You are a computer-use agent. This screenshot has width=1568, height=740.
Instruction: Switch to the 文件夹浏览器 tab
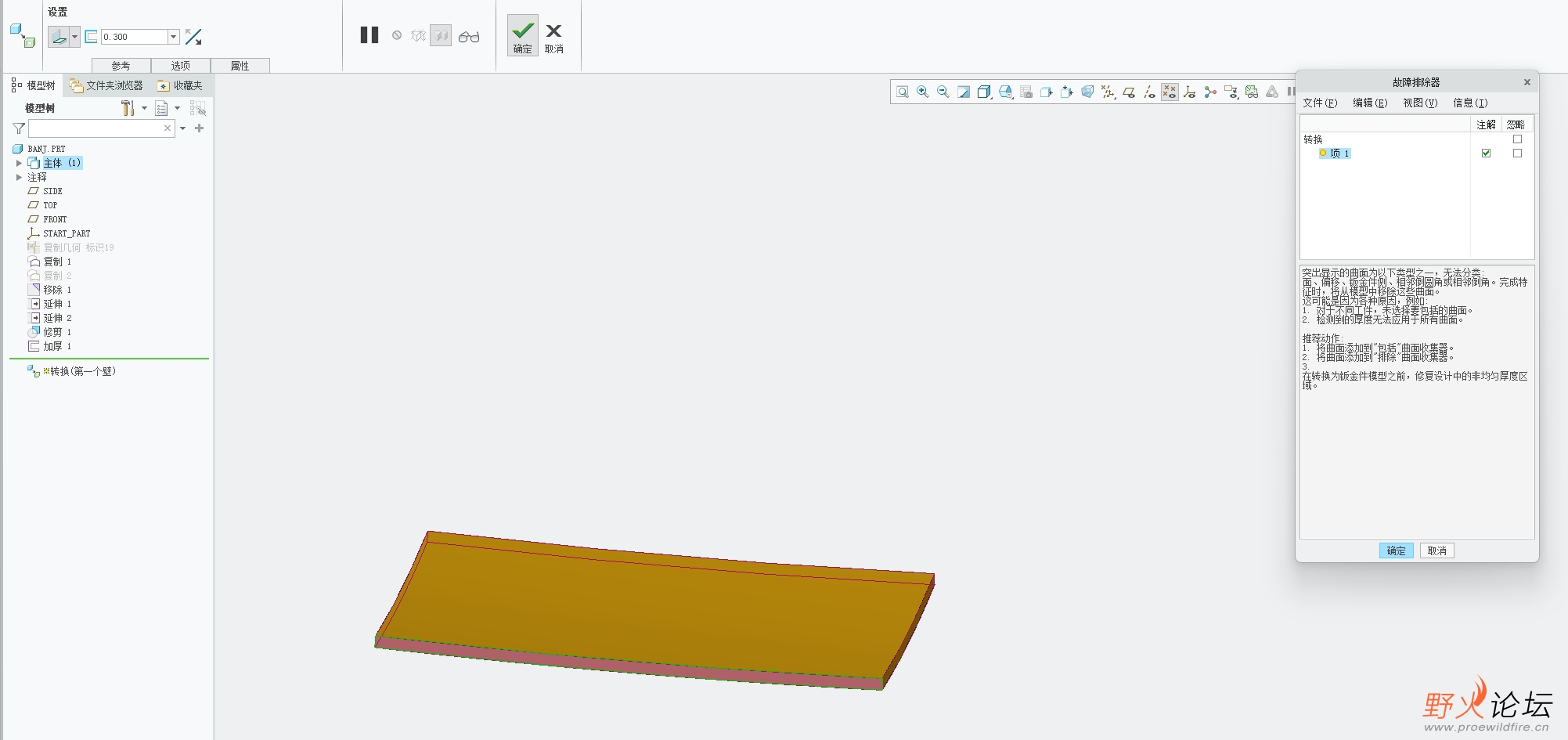[x=106, y=85]
